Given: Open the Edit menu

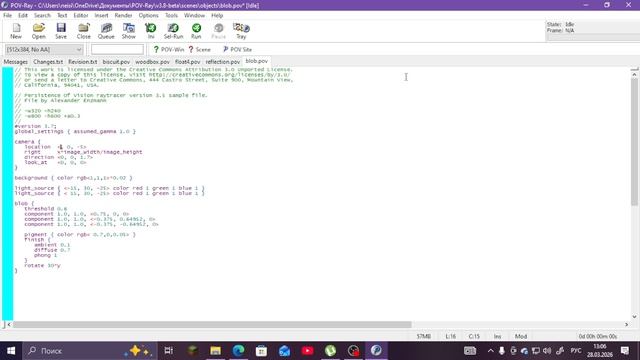Looking at the screenshot, I should [x=23, y=16].
